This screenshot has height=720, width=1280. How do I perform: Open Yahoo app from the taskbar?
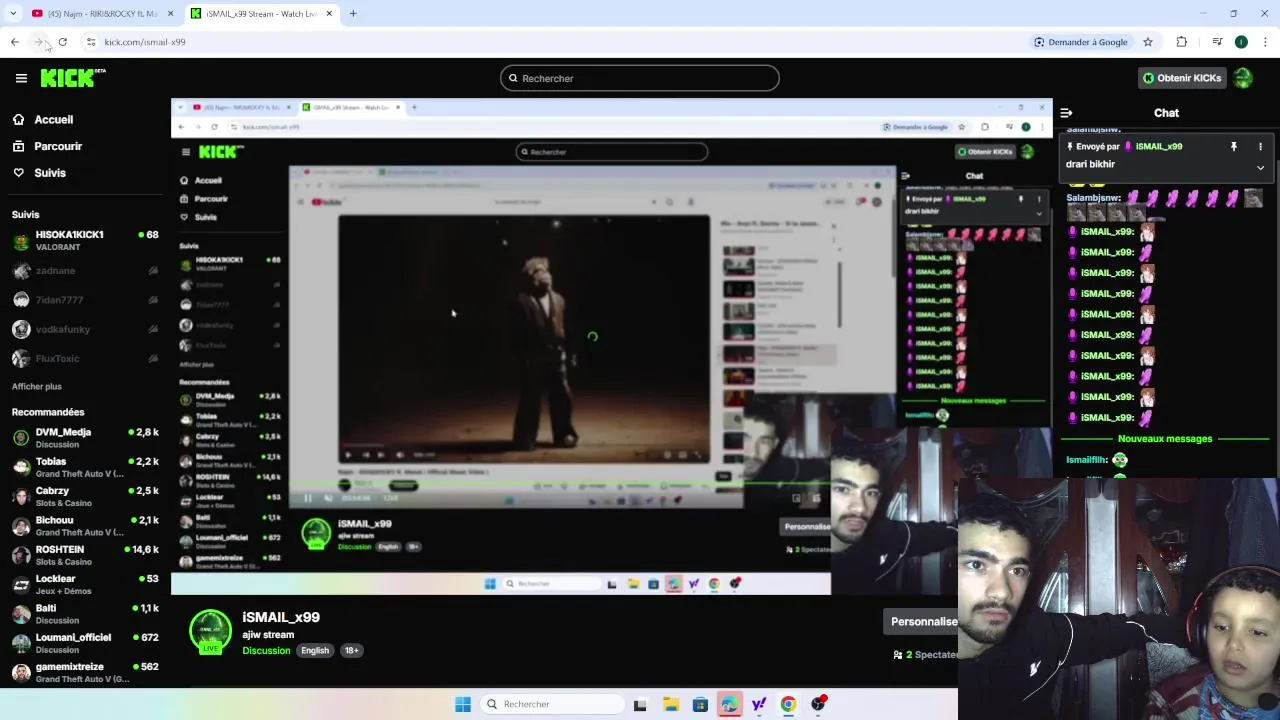coord(759,704)
